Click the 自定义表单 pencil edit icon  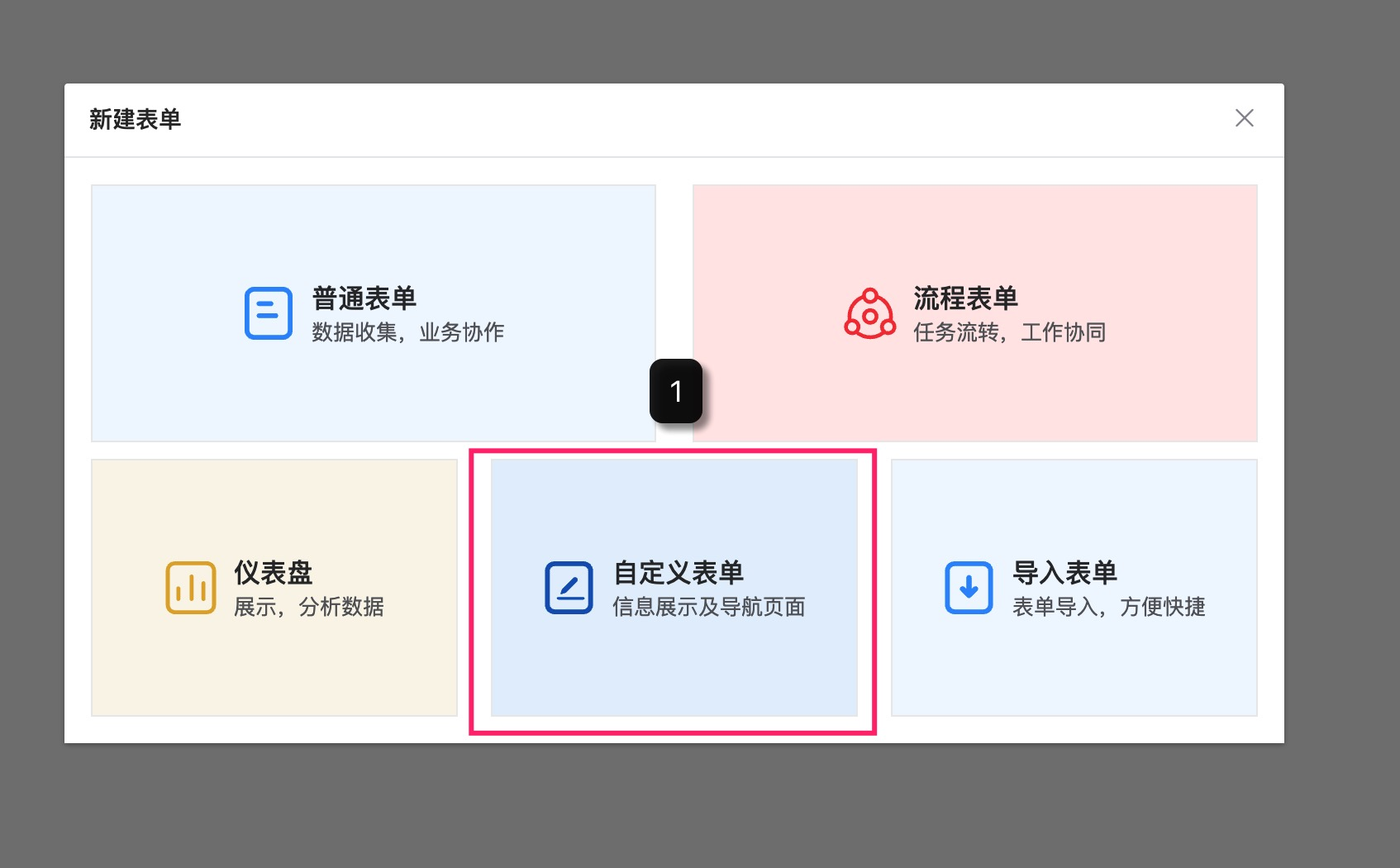pyautogui.click(x=569, y=588)
